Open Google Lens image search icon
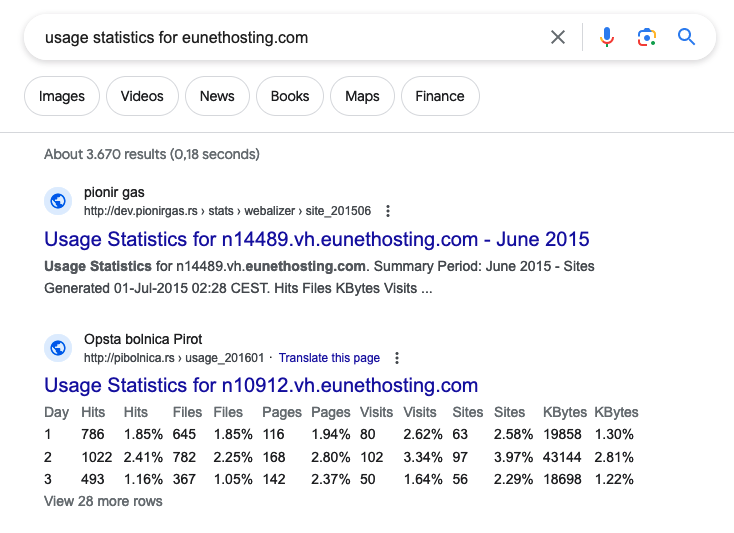This screenshot has width=734, height=533. (646, 37)
